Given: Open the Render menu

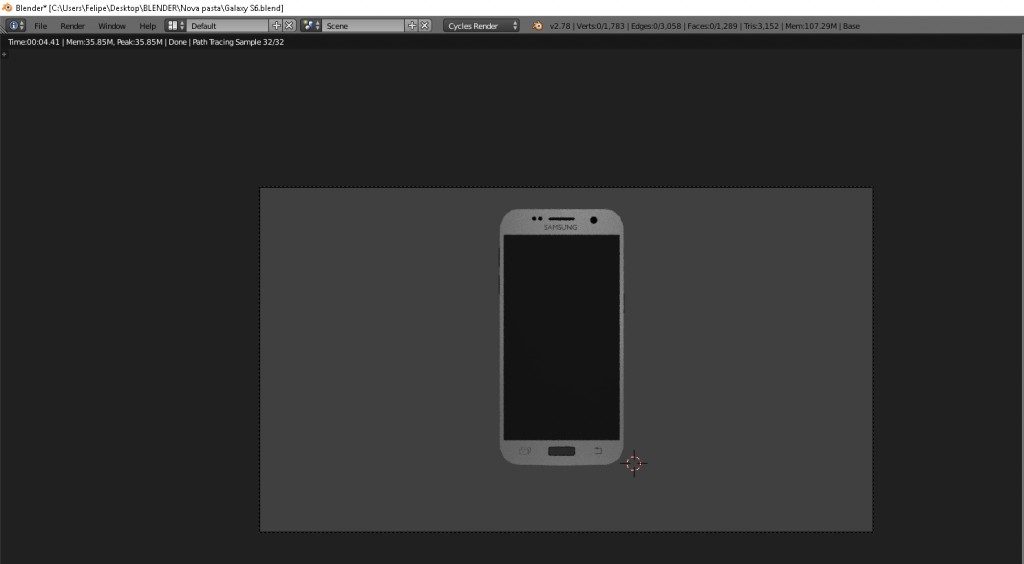Looking at the screenshot, I should tap(72, 26).
